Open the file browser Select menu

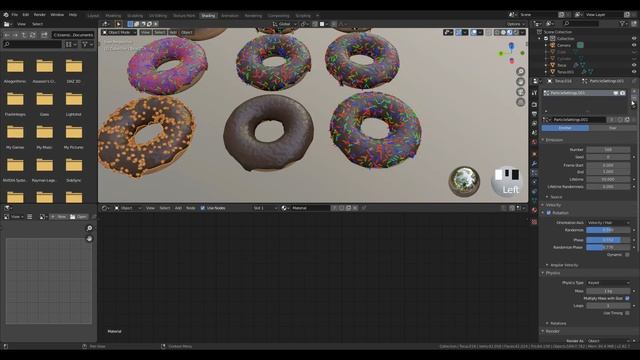37,24
